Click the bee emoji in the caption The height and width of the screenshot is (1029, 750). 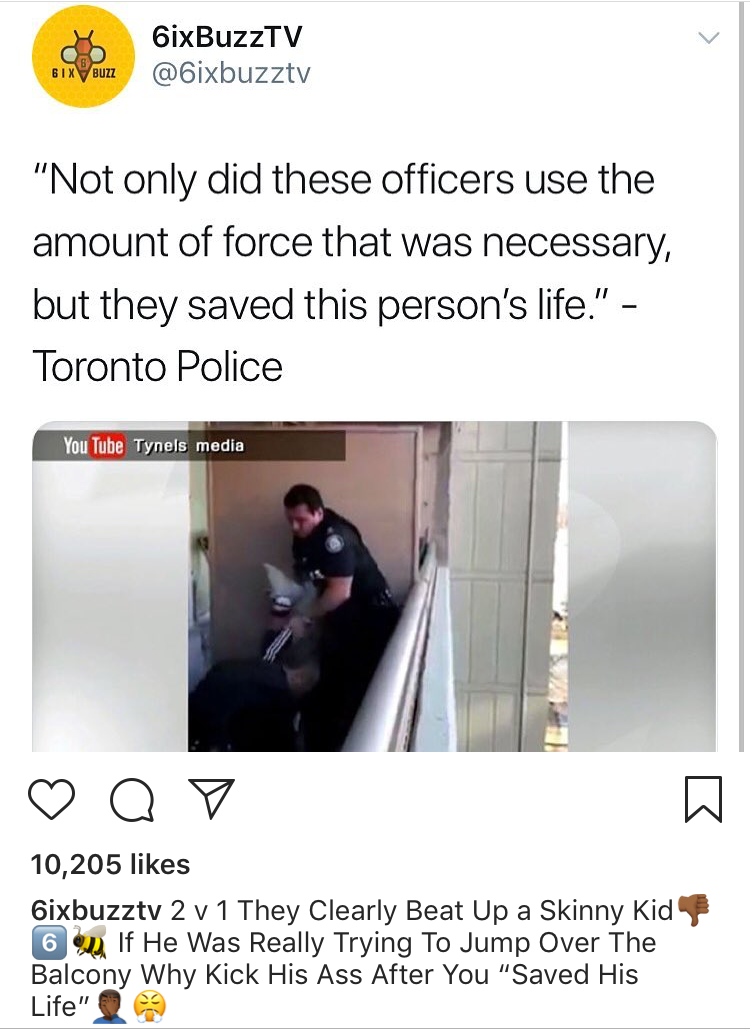tap(89, 942)
